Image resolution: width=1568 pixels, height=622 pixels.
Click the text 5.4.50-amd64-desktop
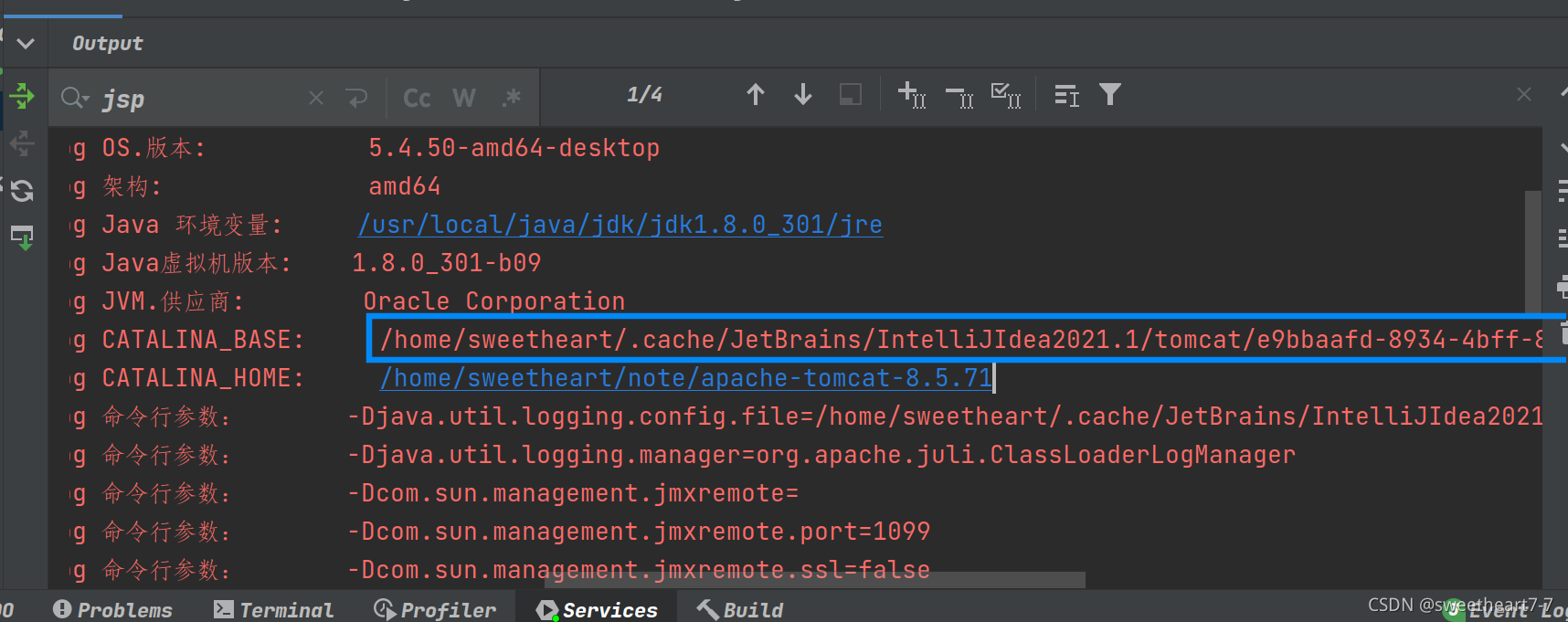point(514,148)
